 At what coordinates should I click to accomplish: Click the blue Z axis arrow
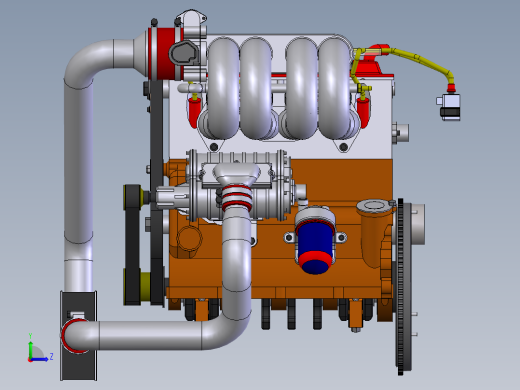tap(41, 359)
